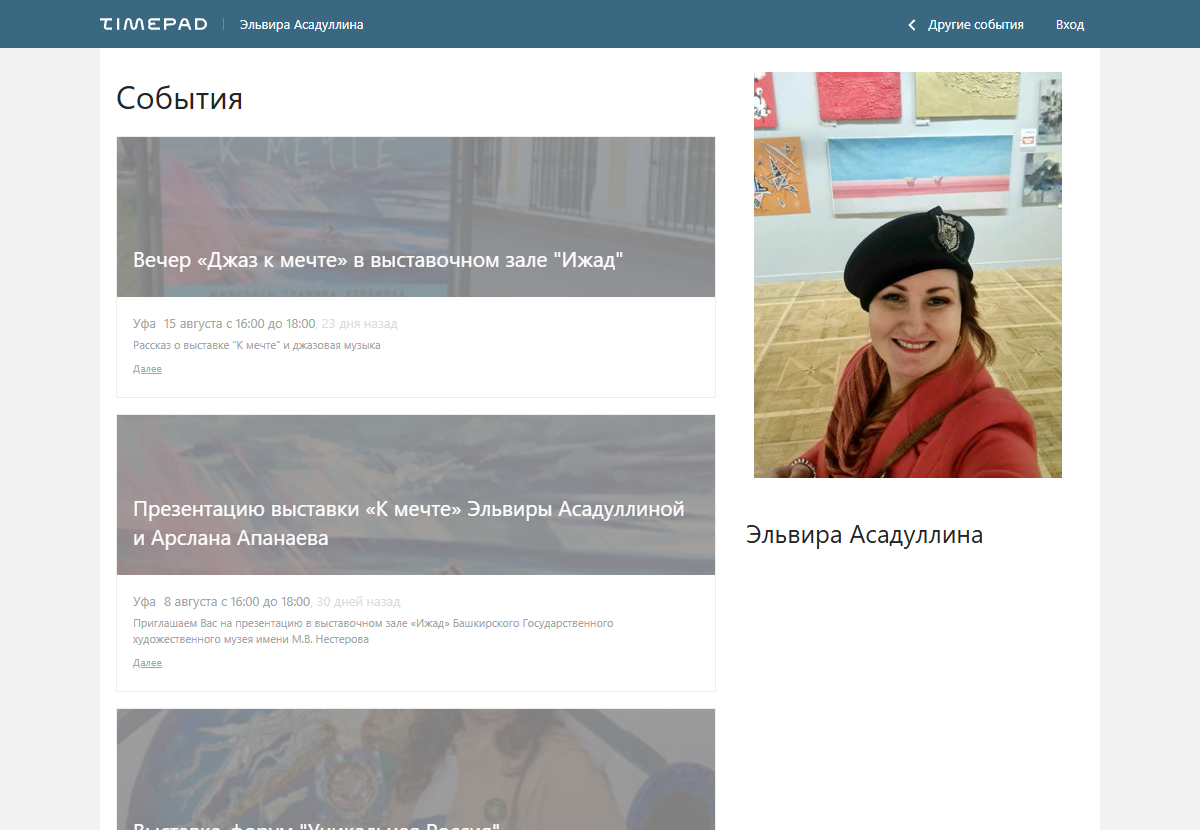Click Далее under the exhibition presentation event

(147, 663)
